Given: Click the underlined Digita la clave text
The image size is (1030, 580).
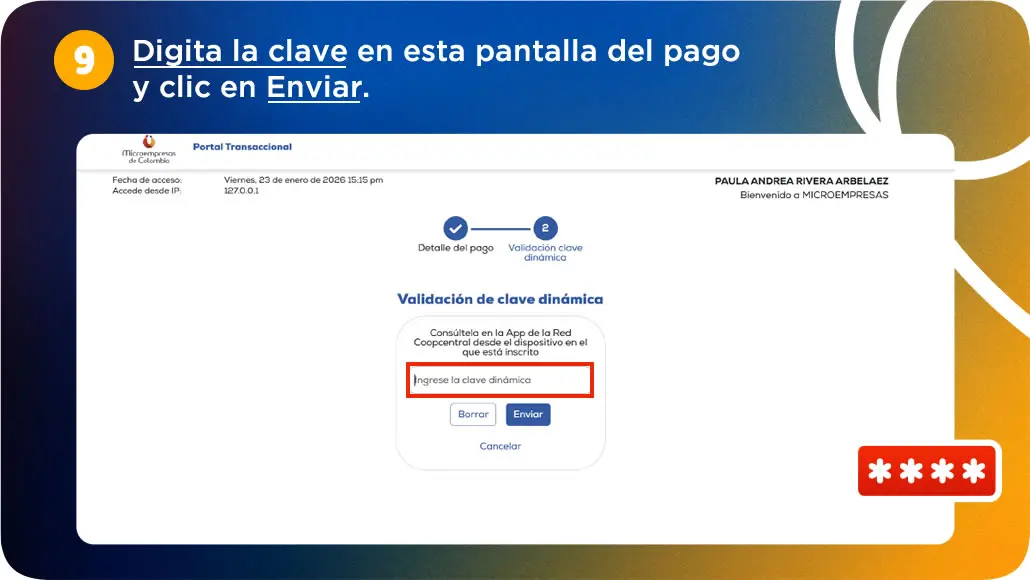Looking at the screenshot, I should coord(240,51).
